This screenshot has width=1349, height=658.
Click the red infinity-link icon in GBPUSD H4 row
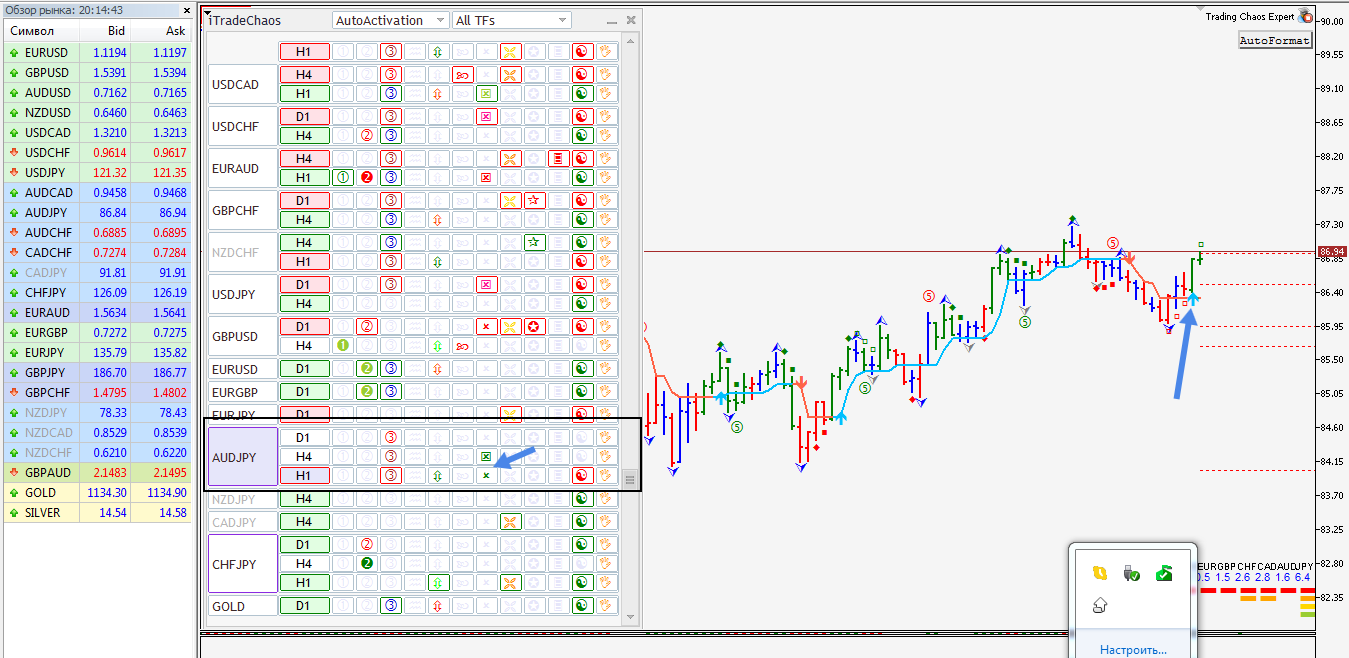tap(461, 346)
